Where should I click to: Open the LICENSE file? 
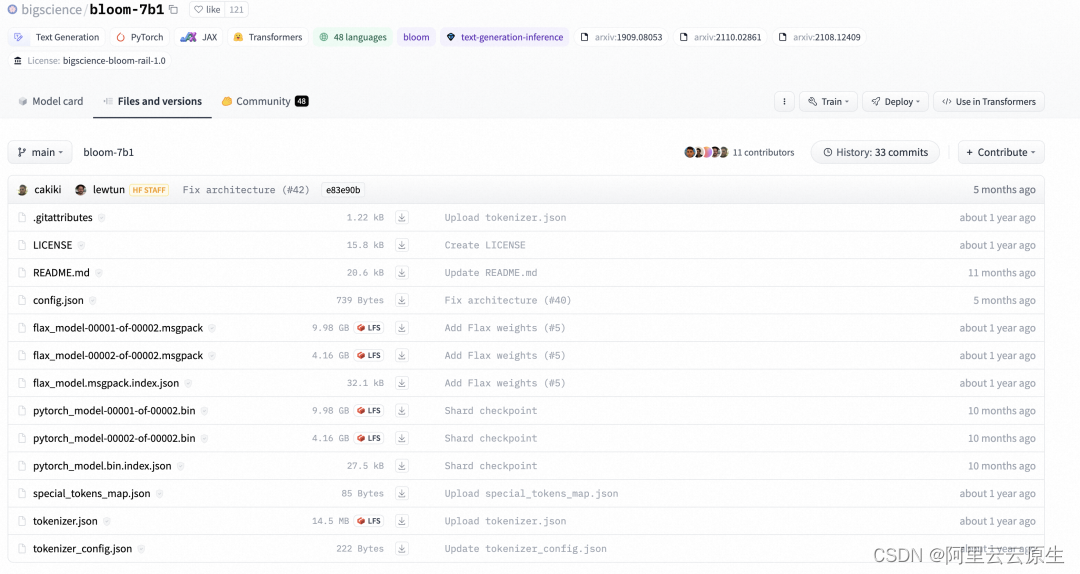click(52, 245)
